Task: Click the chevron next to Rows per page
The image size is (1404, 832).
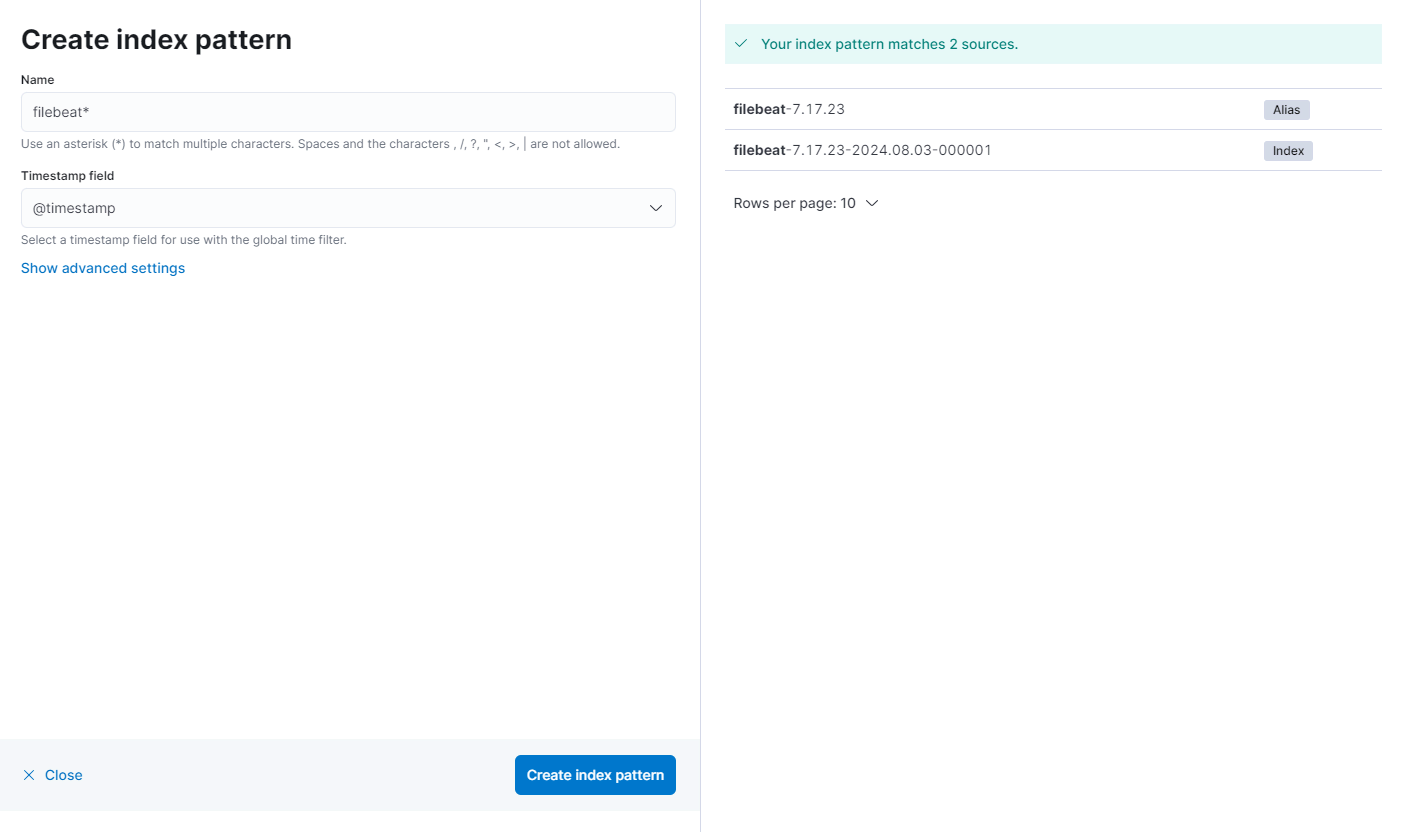Action: 872,203
